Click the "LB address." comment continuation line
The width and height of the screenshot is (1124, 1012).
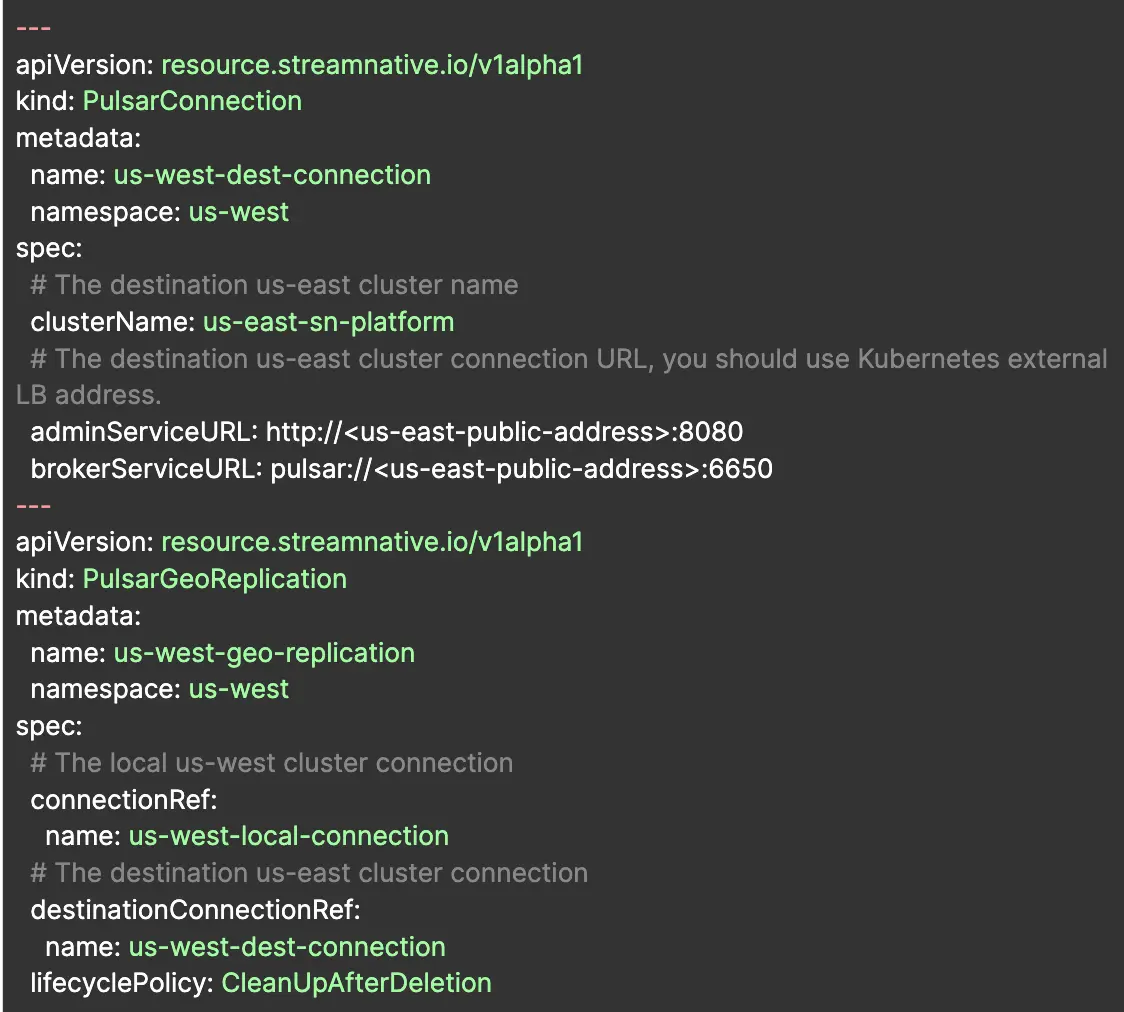pyautogui.click(x=88, y=395)
